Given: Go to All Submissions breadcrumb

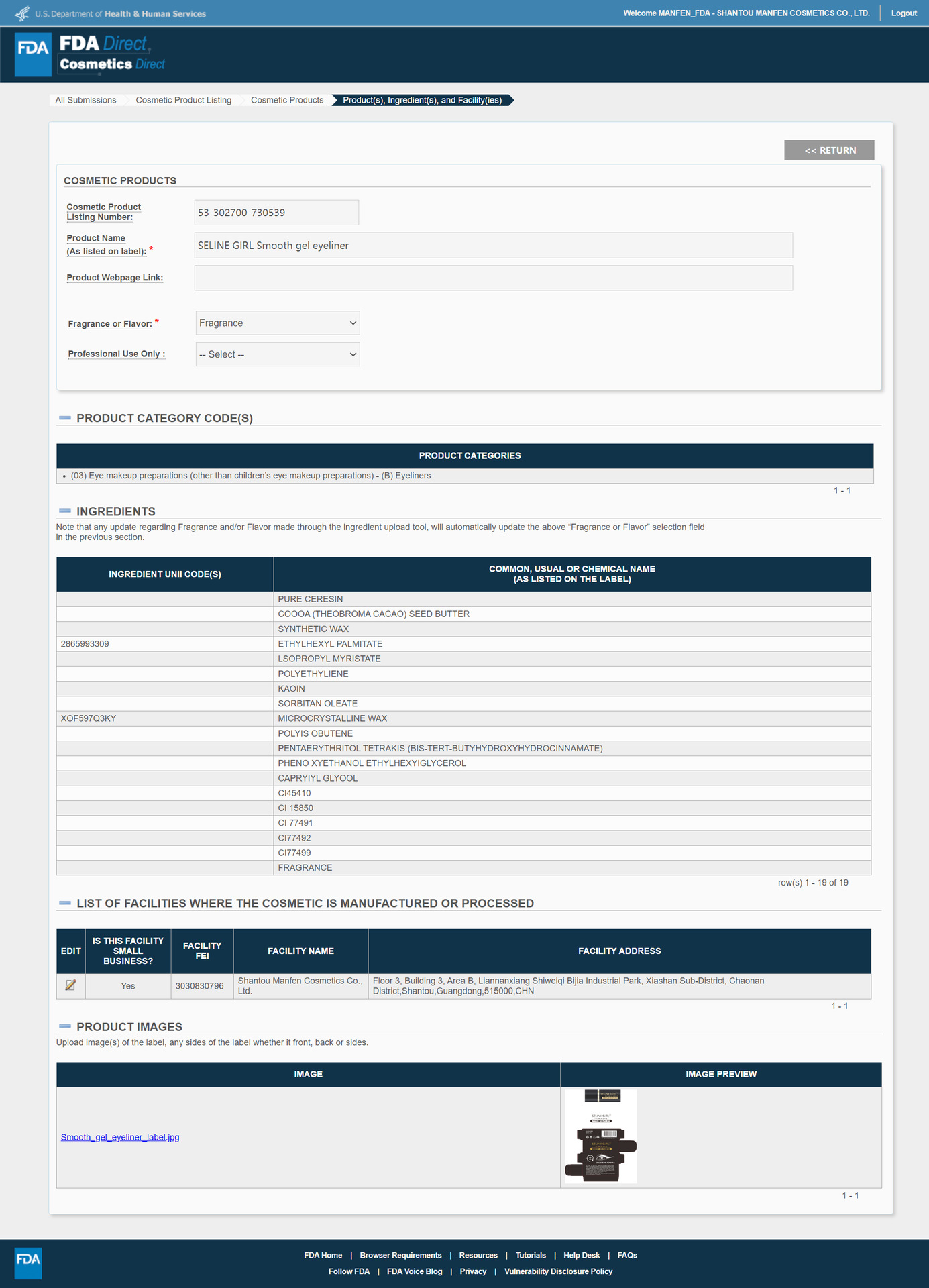Looking at the screenshot, I should pyautogui.click(x=86, y=100).
